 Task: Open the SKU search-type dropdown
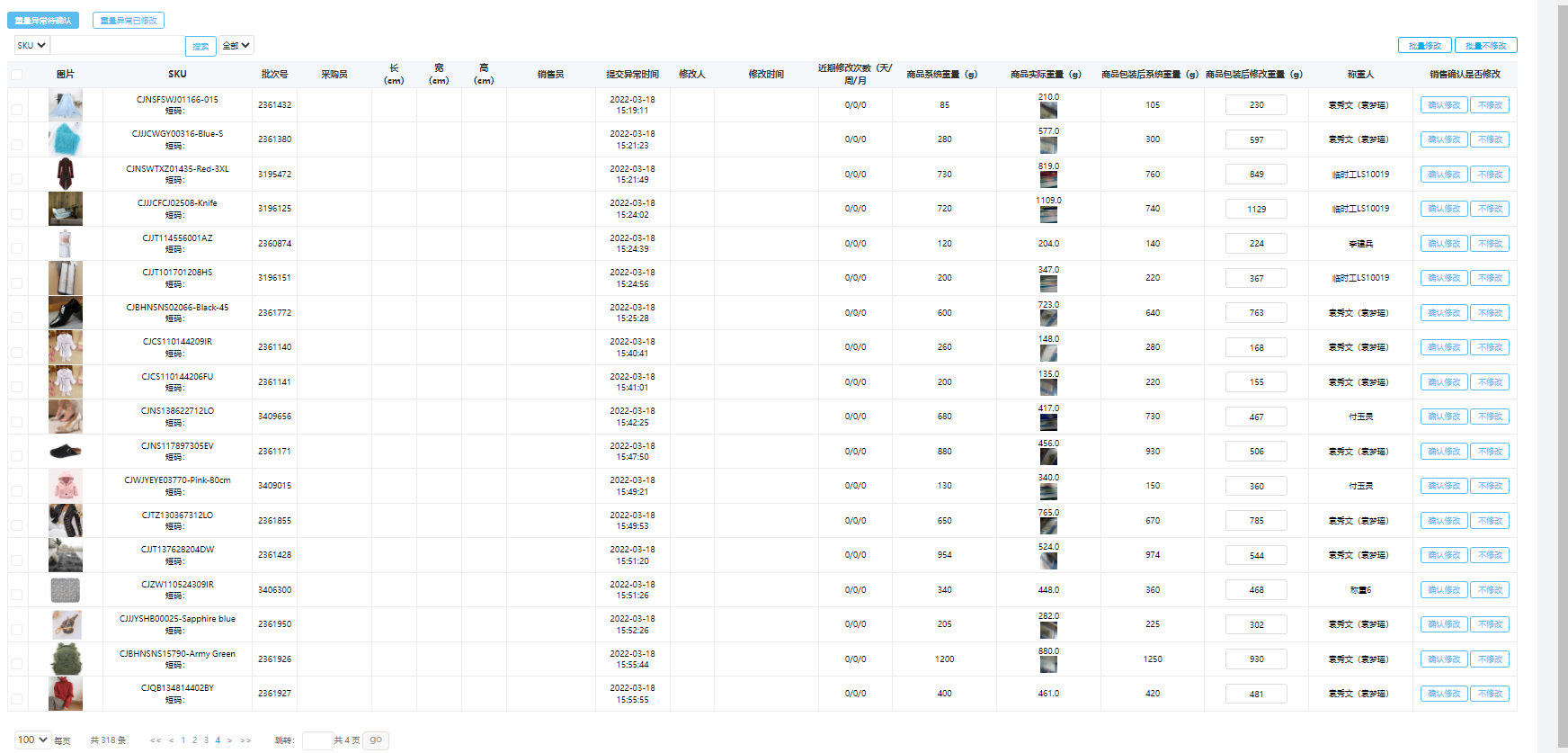pyautogui.click(x=31, y=45)
